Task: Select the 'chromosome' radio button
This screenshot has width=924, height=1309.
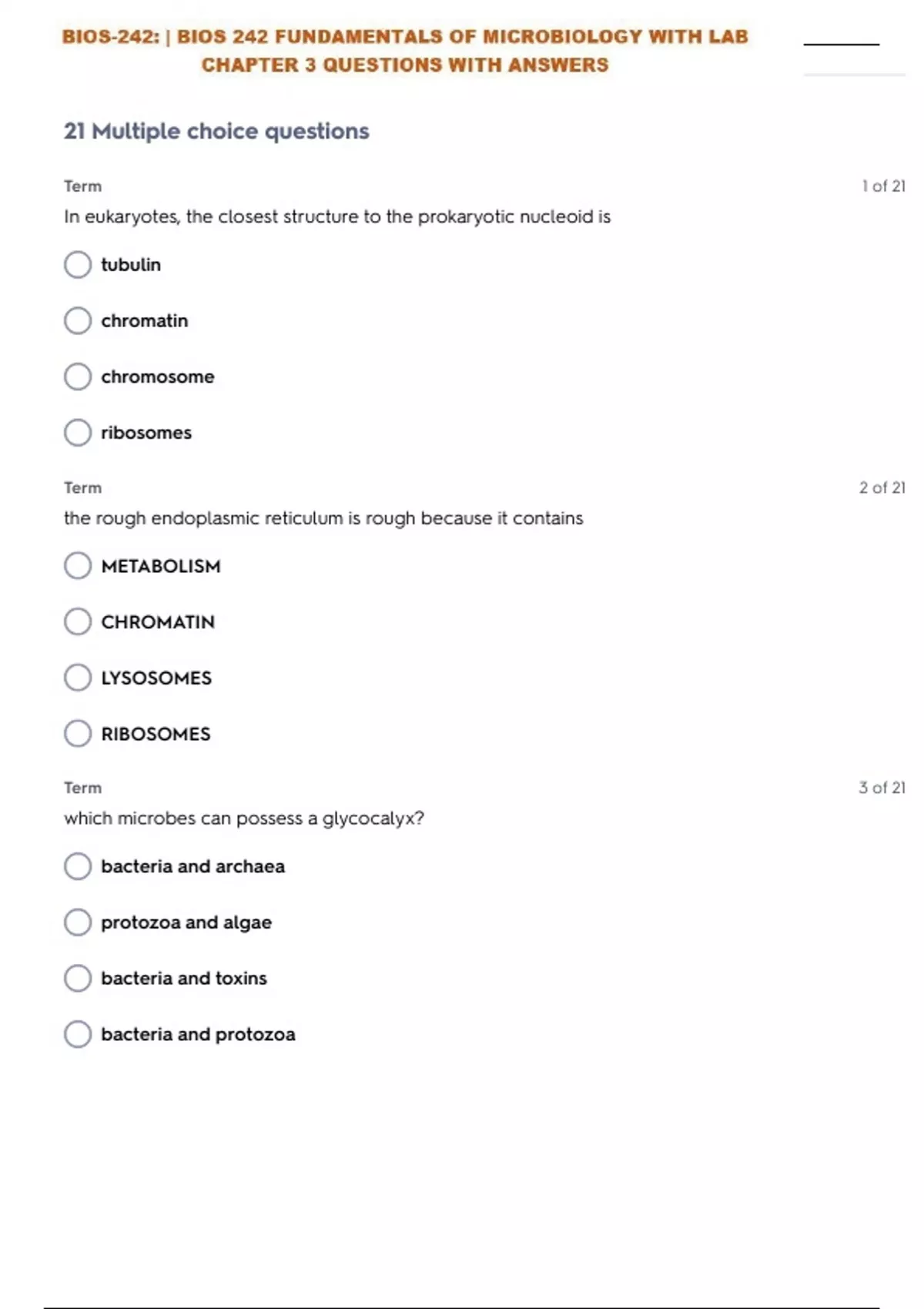Action: coord(78,377)
